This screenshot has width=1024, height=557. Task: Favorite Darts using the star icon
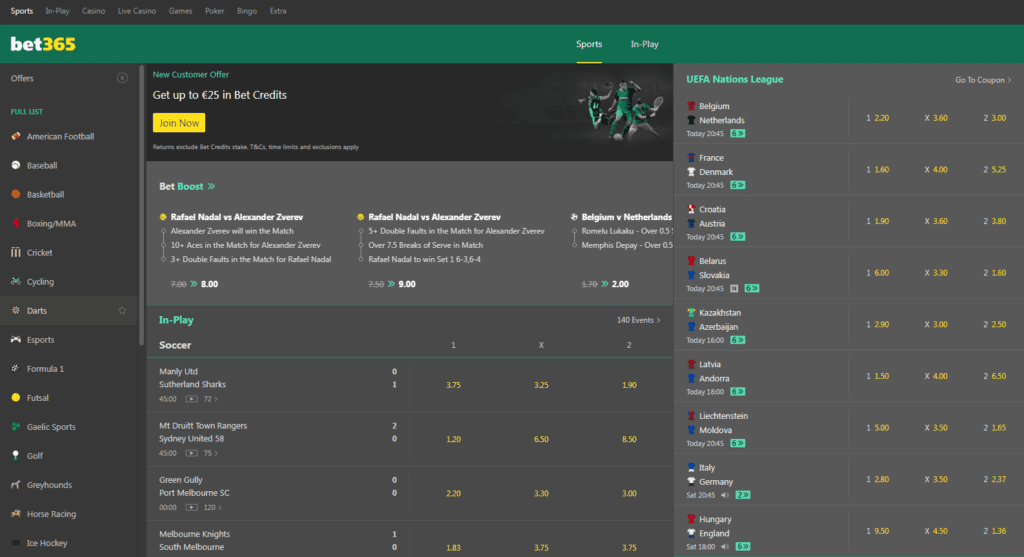tap(122, 311)
